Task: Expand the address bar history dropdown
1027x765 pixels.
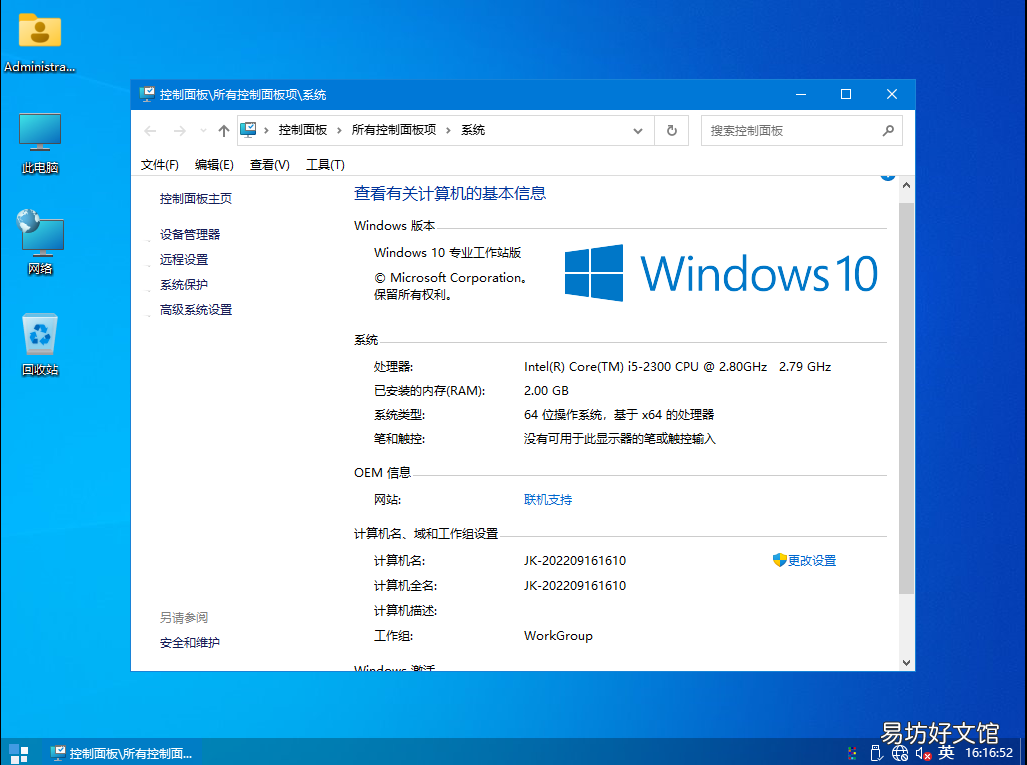Action: pyautogui.click(x=638, y=131)
